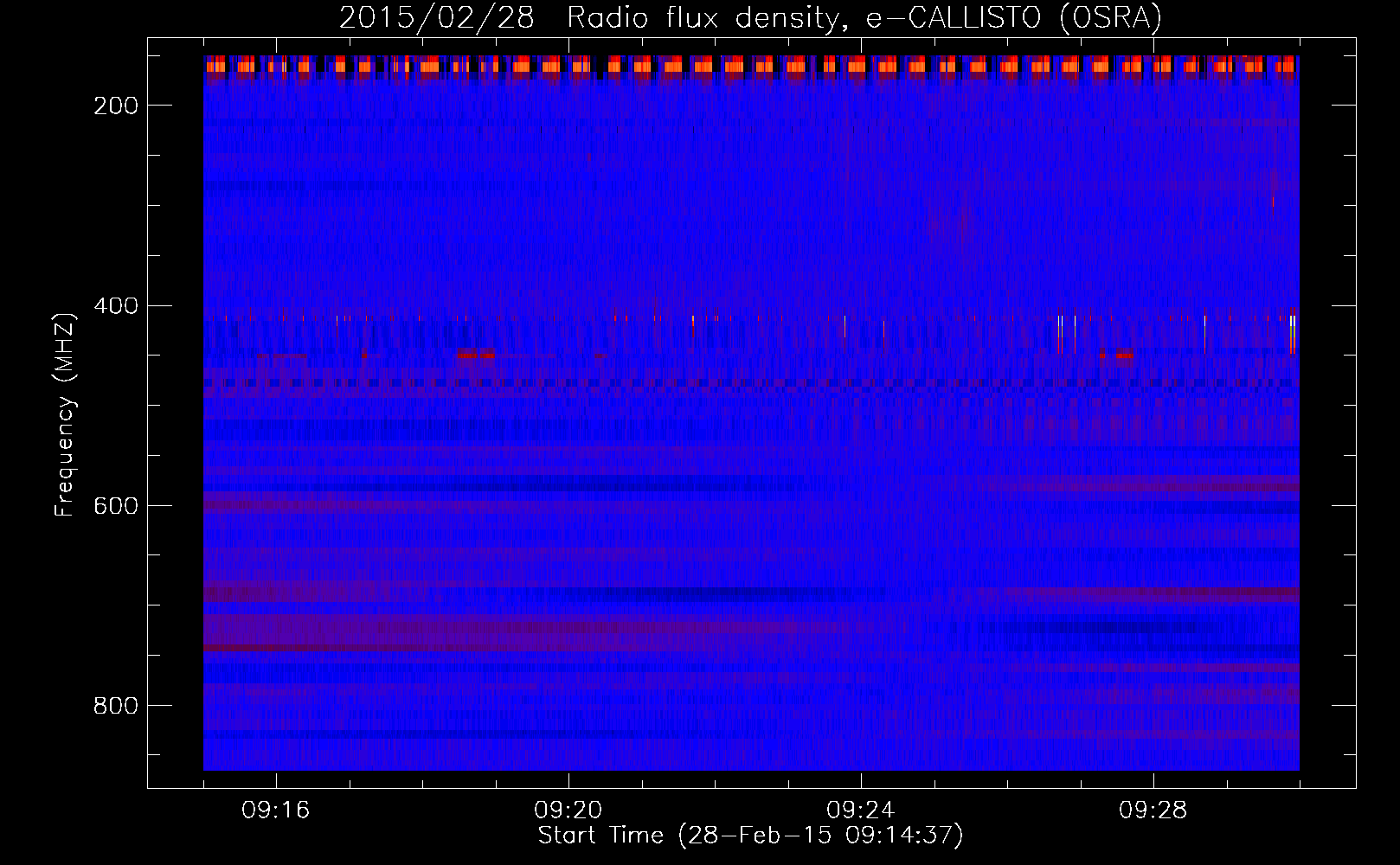Select the 400 frequency tick label

click(x=116, y=306)
